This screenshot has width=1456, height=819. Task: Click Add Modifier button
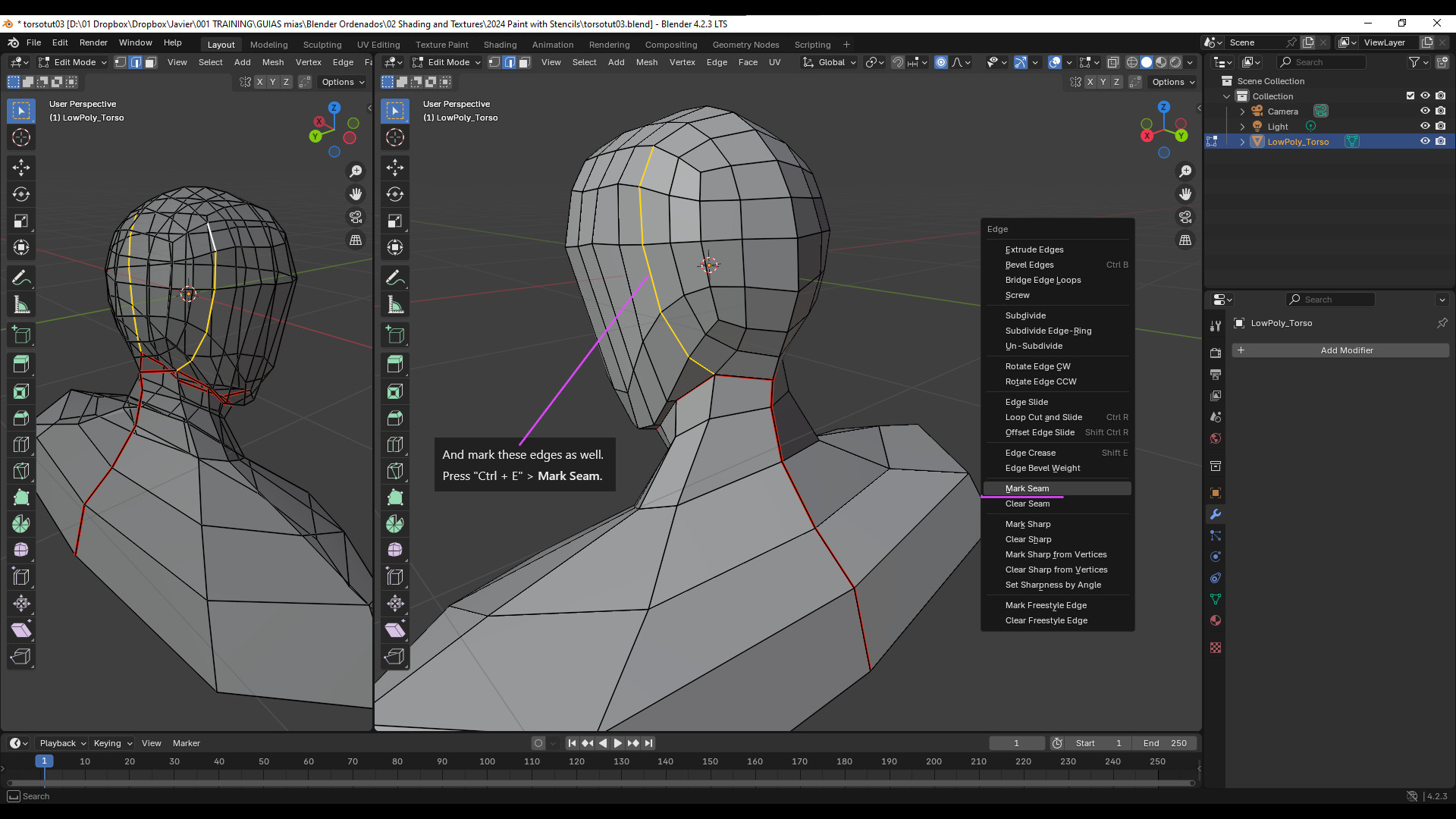point(1340,350)
